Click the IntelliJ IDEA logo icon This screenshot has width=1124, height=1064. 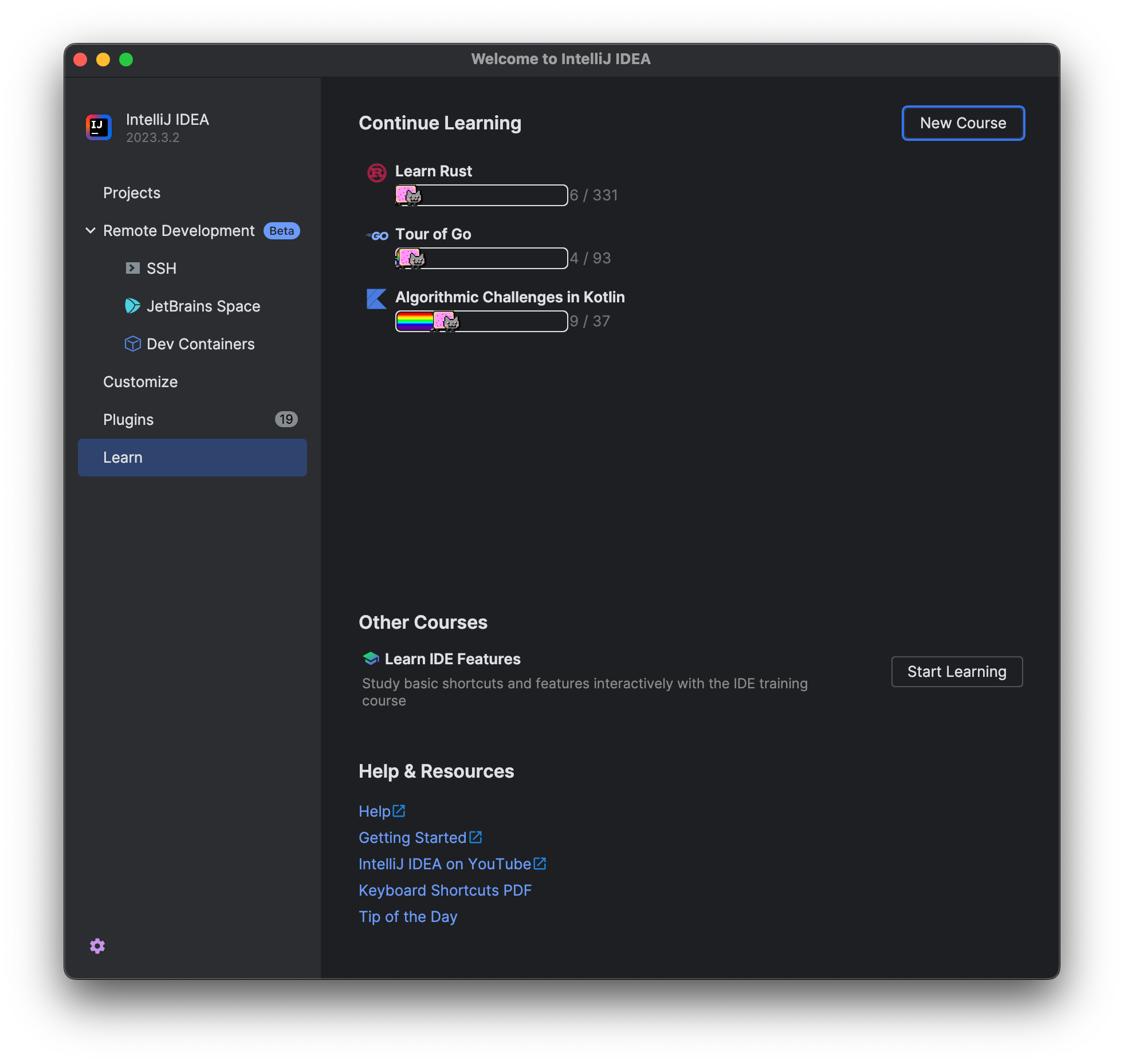coord(99,127)
